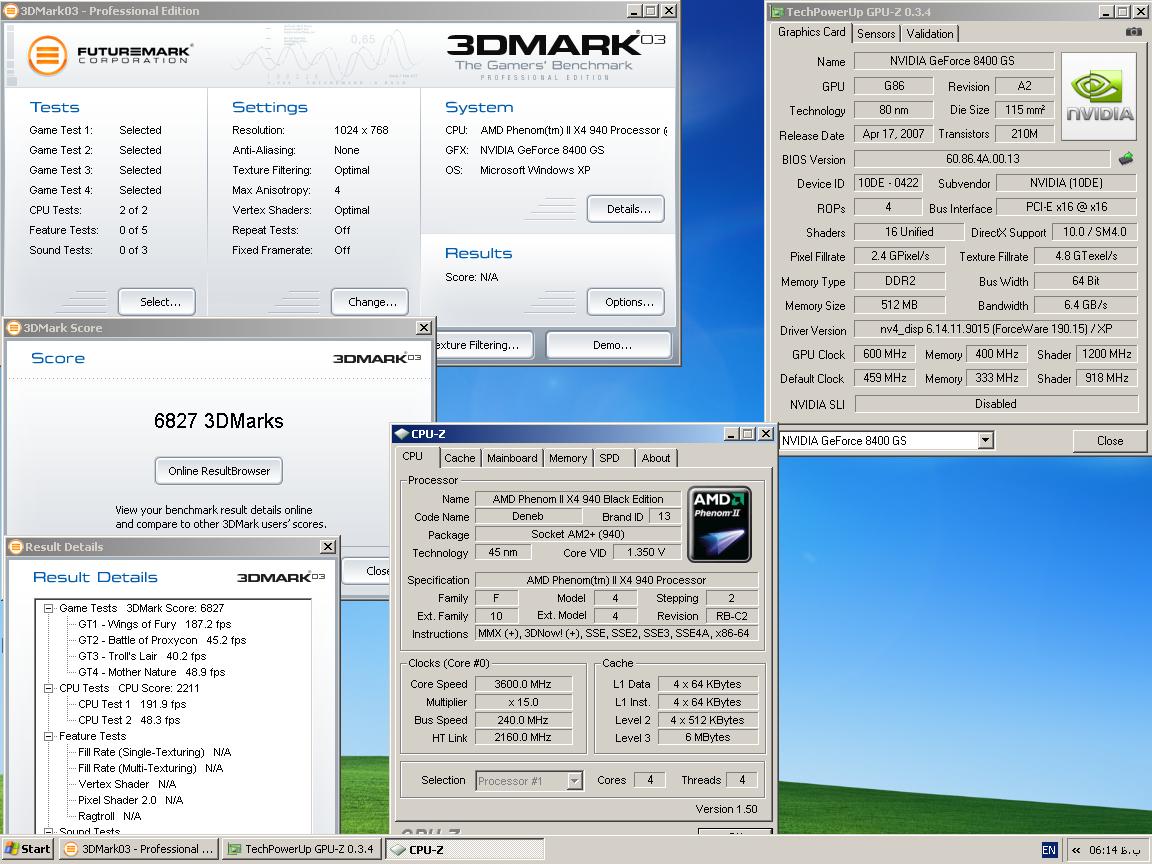Click the CPU-Z taskbar button

coord(465,850)
